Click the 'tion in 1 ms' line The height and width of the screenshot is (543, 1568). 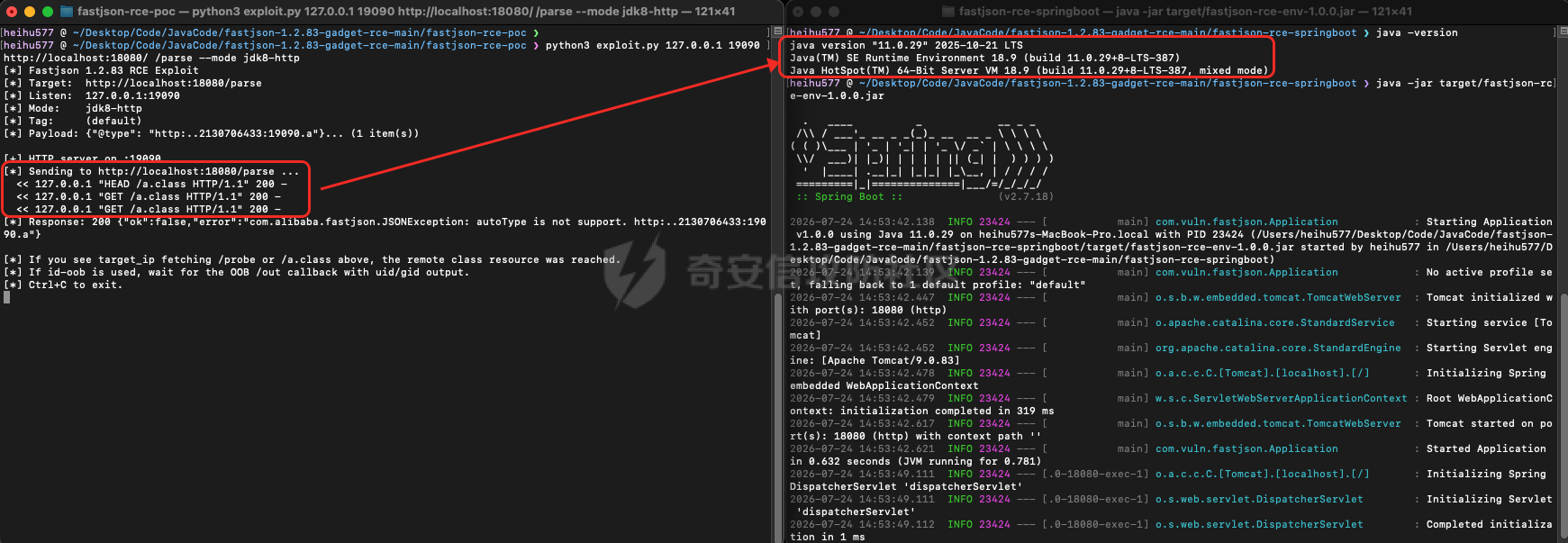828,537
